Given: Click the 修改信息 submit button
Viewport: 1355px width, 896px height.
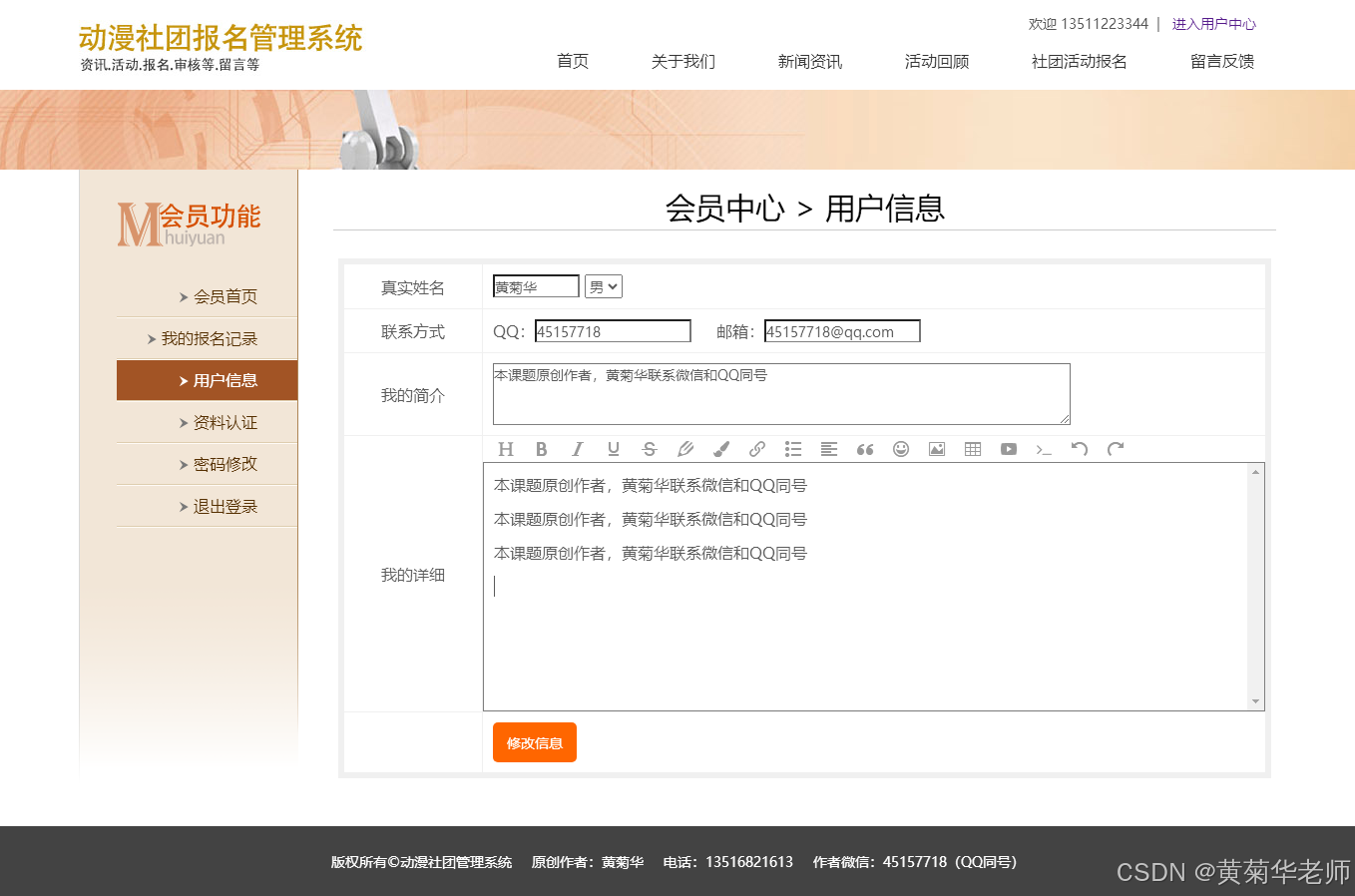Looking at the screenshot, I should [534, 741].
